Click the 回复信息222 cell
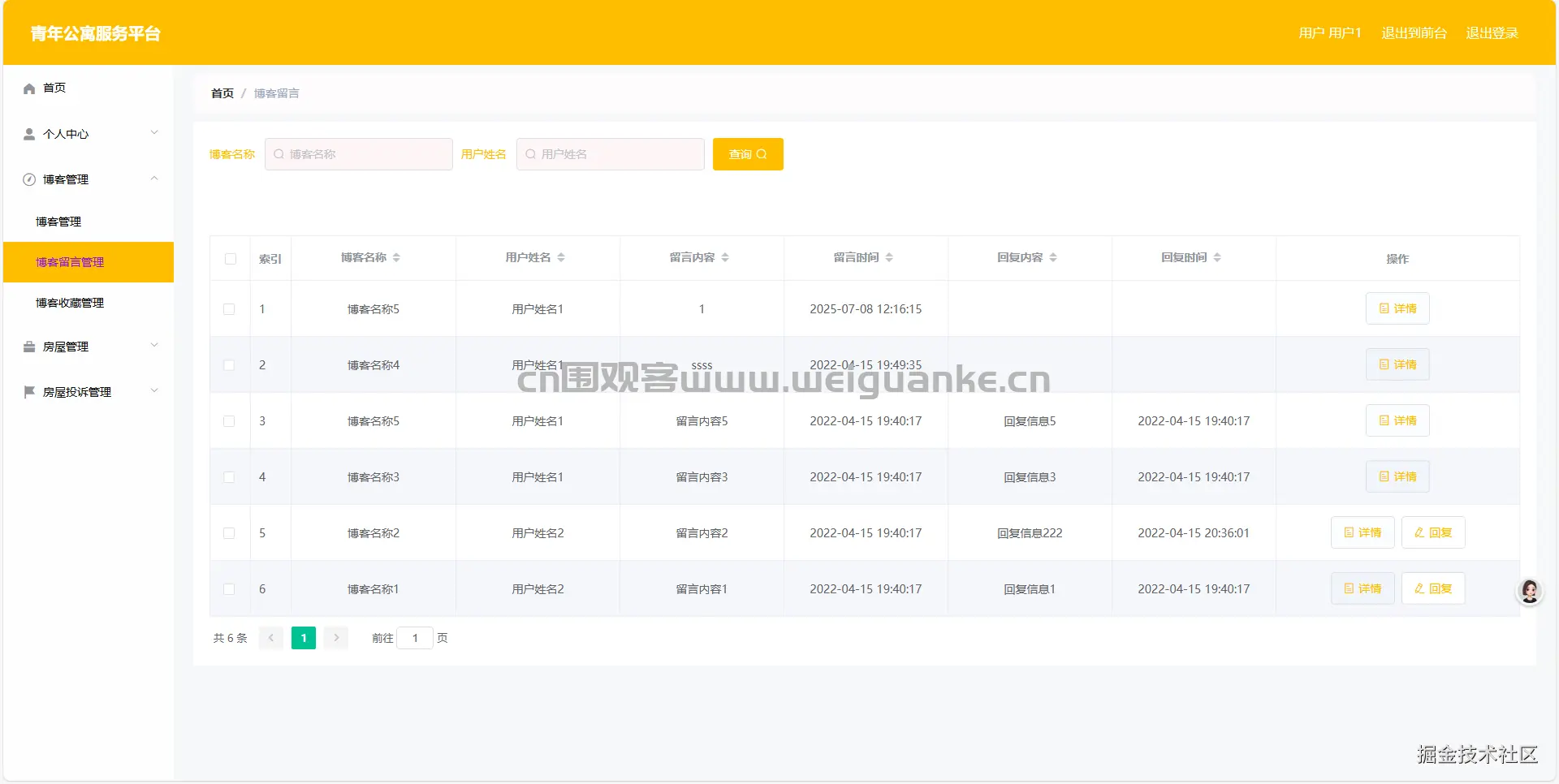Viewport: 1559px width, 784px height. 1030,533
